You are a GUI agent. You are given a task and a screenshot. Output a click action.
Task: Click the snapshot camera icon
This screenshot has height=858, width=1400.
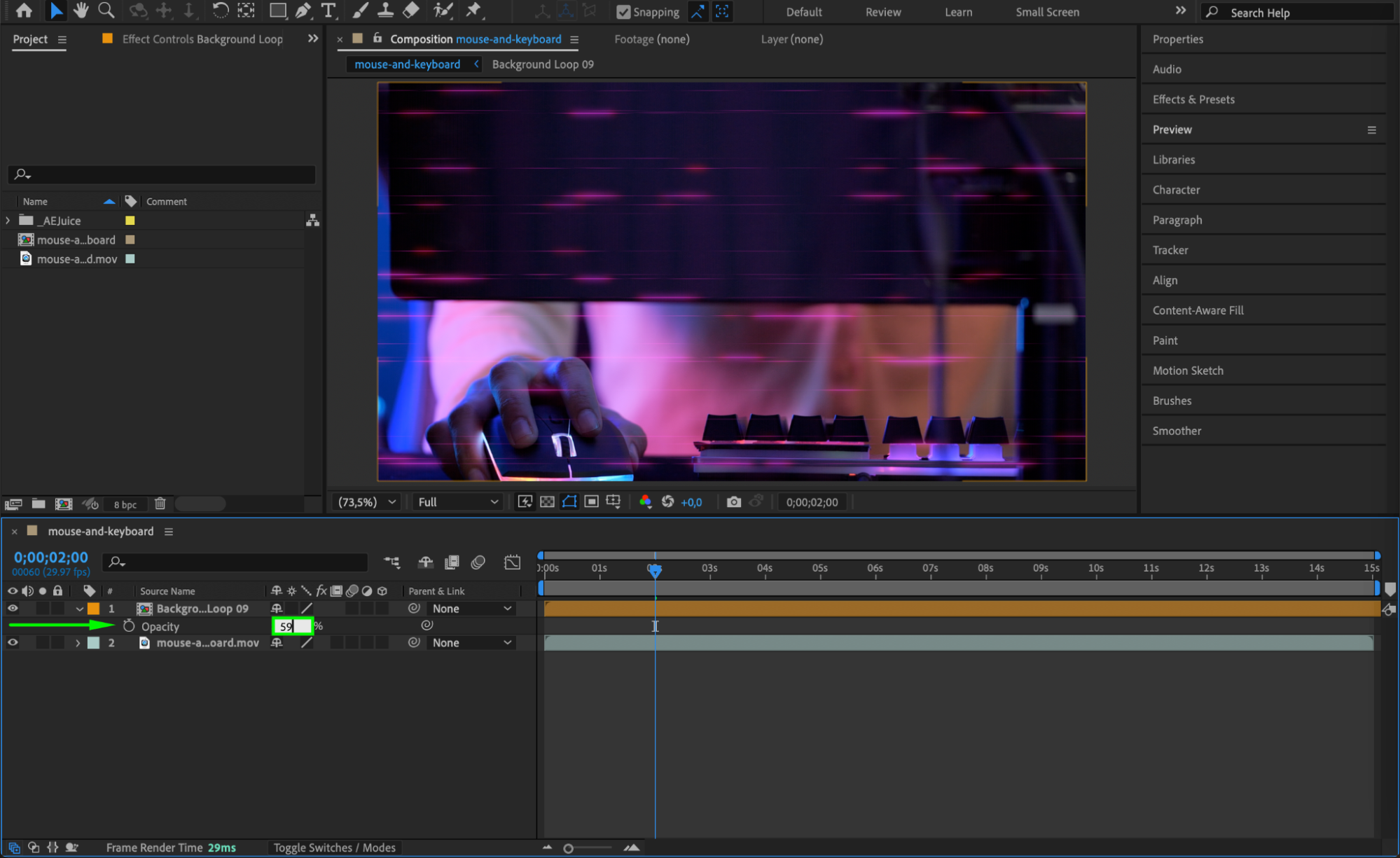[x=733, y=502]
